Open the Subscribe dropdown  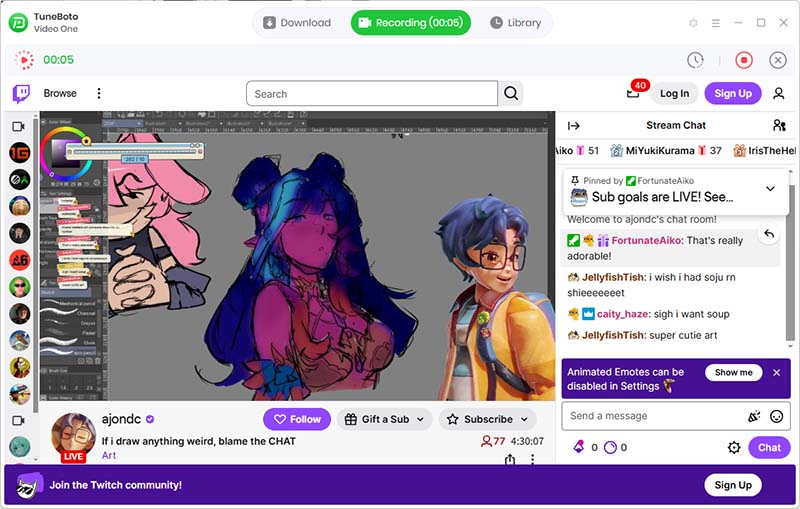tap(487, 419)
